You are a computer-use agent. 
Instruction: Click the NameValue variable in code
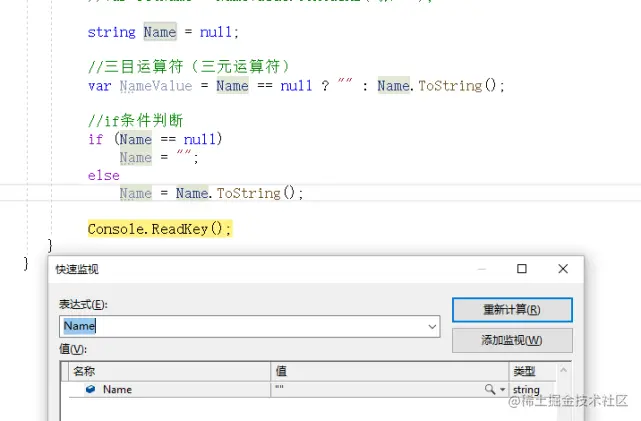tap(156, 86)
